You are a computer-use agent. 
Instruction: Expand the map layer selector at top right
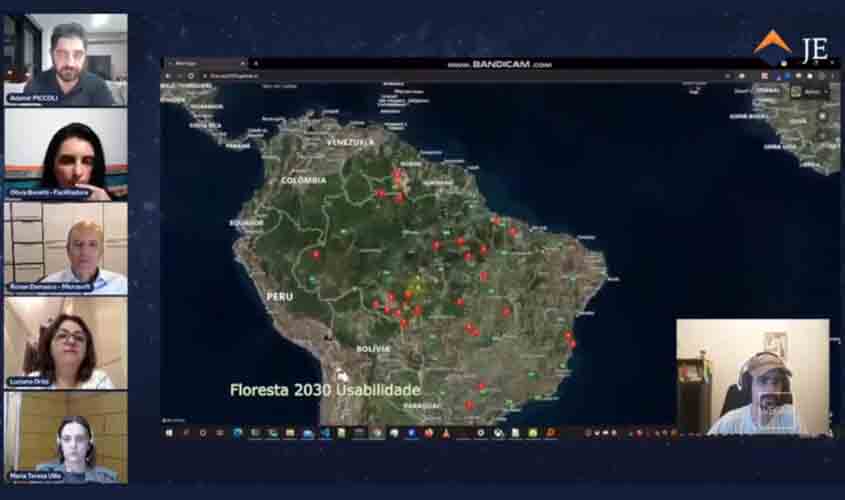pyautogui.click(x=810, y=92)
